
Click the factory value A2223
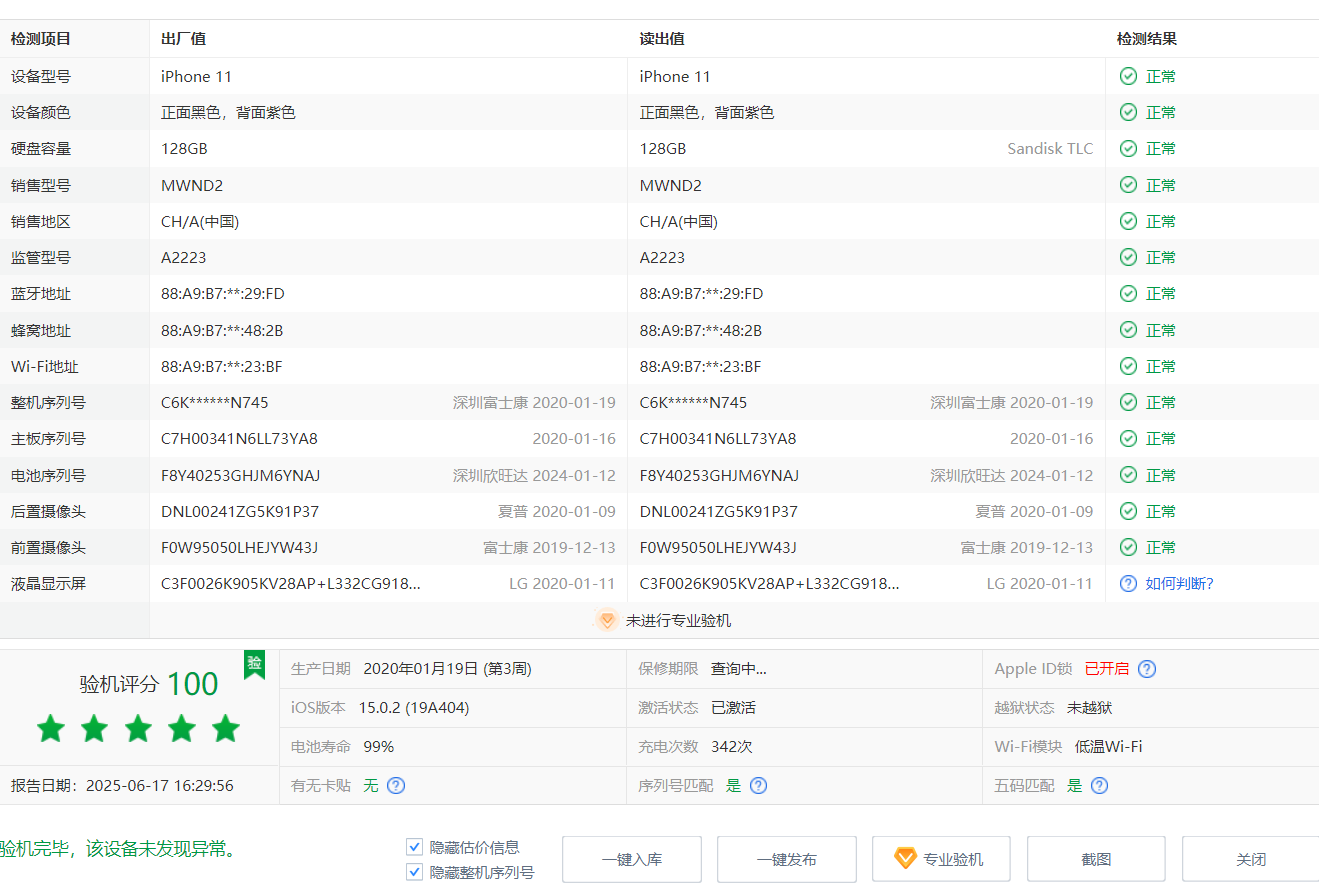[184, 257]
